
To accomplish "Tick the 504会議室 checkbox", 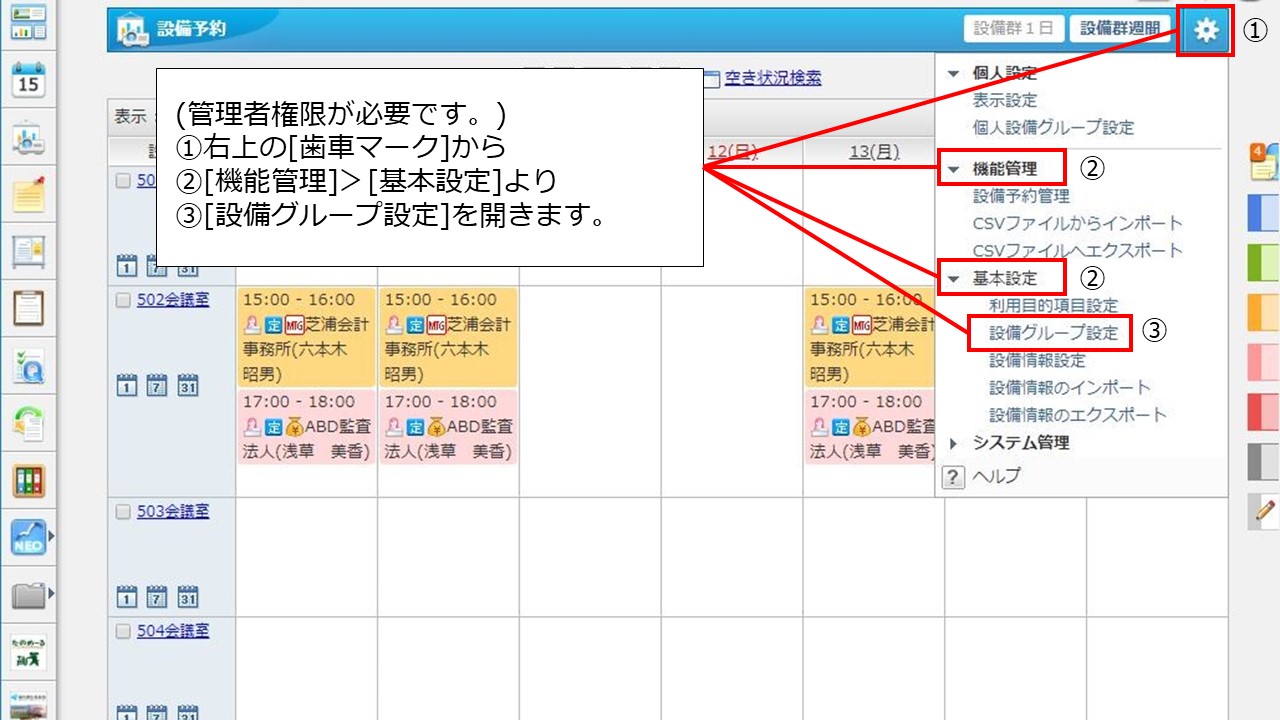I will coord(123,632).
